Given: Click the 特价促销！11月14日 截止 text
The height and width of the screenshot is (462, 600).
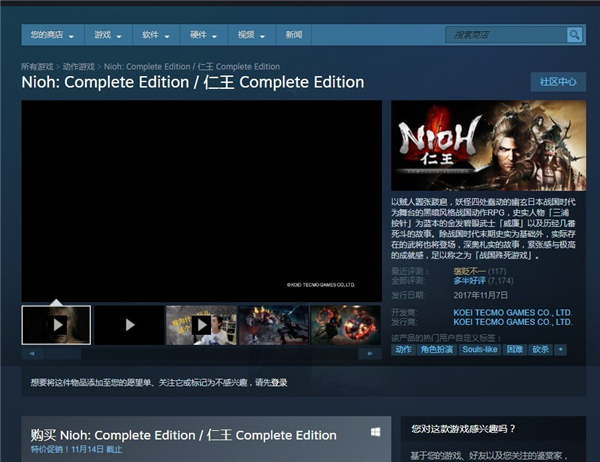Looking at the screenshot, I should point(77,449).
